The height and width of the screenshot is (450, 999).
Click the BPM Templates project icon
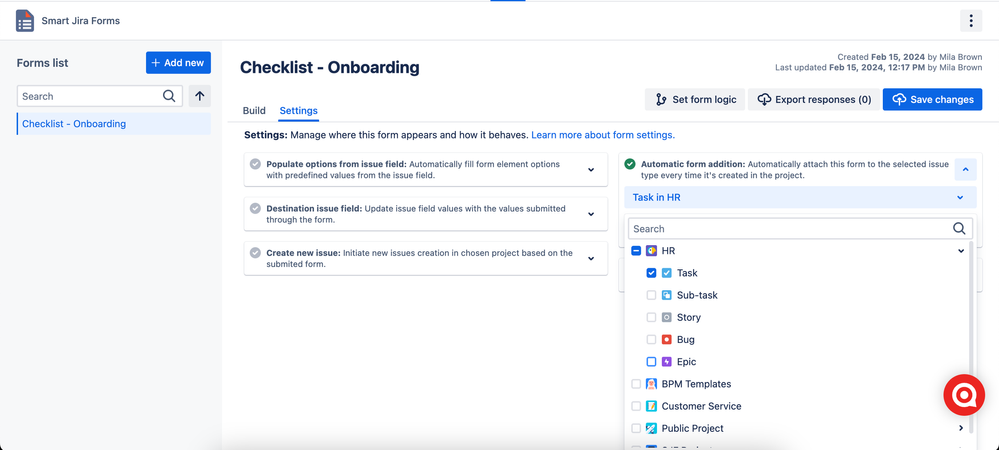tap(651, 384)
